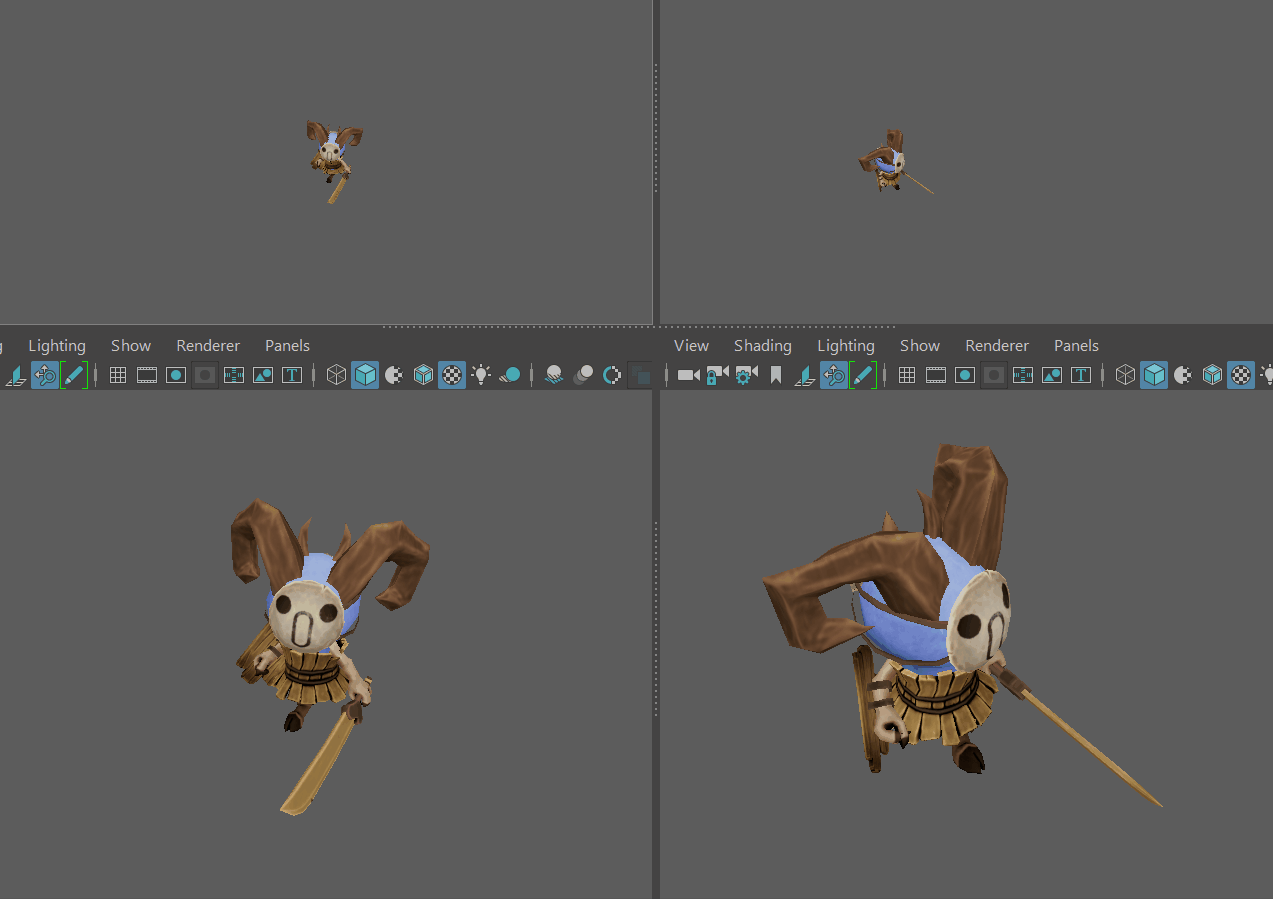Switch right viewport to wireframe shading
The image size is (1273, 899).
(1126, 375)
